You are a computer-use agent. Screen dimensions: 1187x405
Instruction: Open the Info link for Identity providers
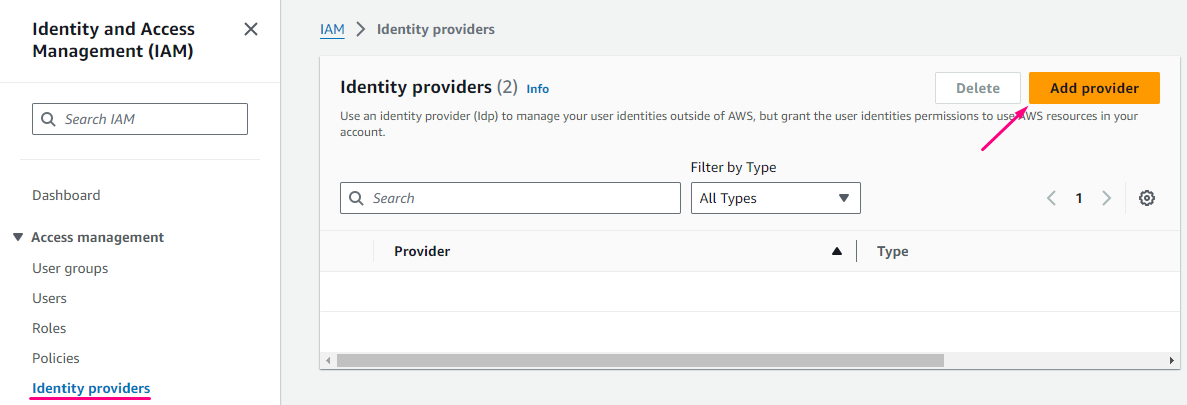[538, 89]
